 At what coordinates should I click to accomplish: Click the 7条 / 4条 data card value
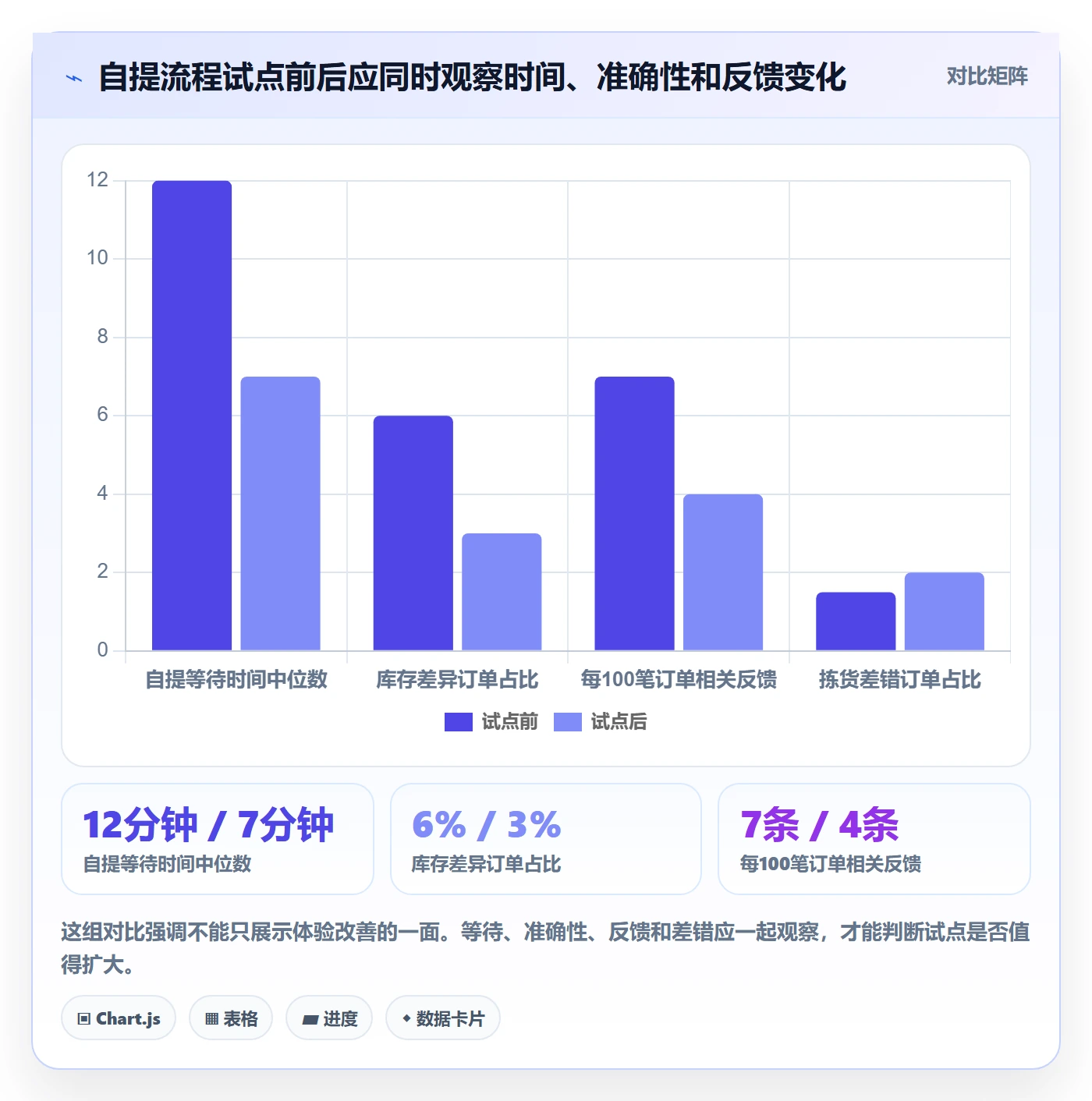819,825
